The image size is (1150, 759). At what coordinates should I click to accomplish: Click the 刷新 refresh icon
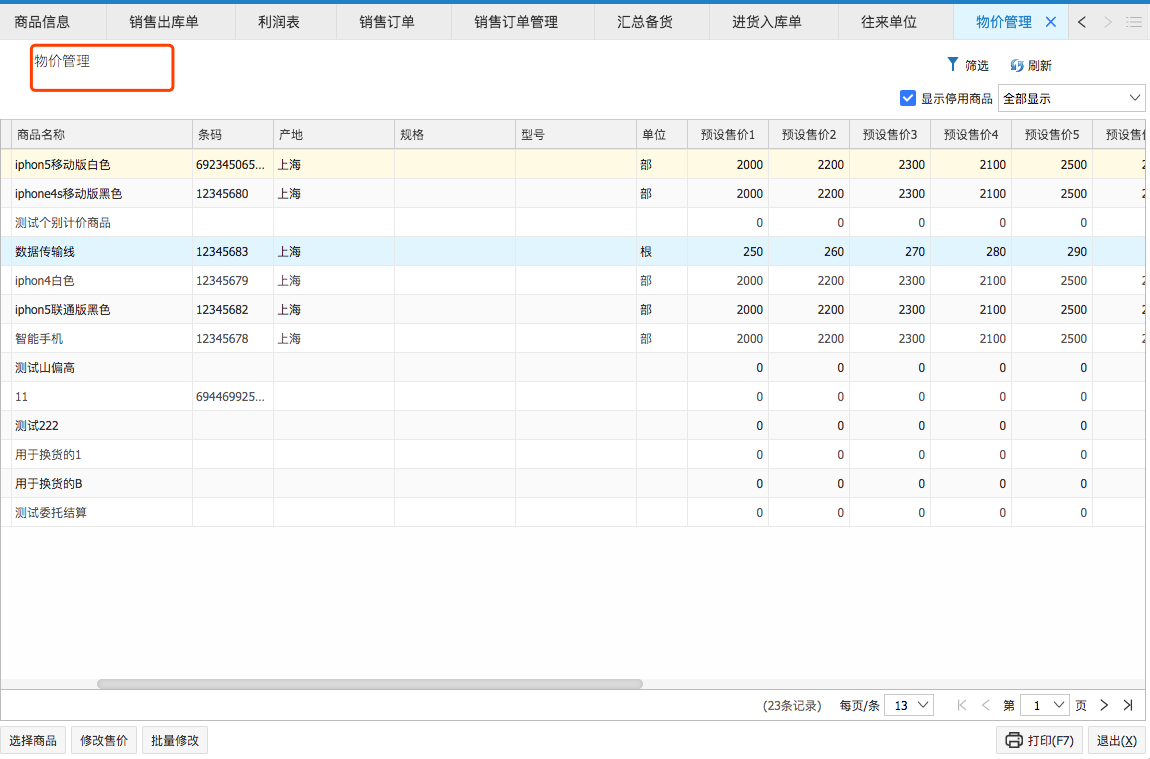[x=1017, y=65]
